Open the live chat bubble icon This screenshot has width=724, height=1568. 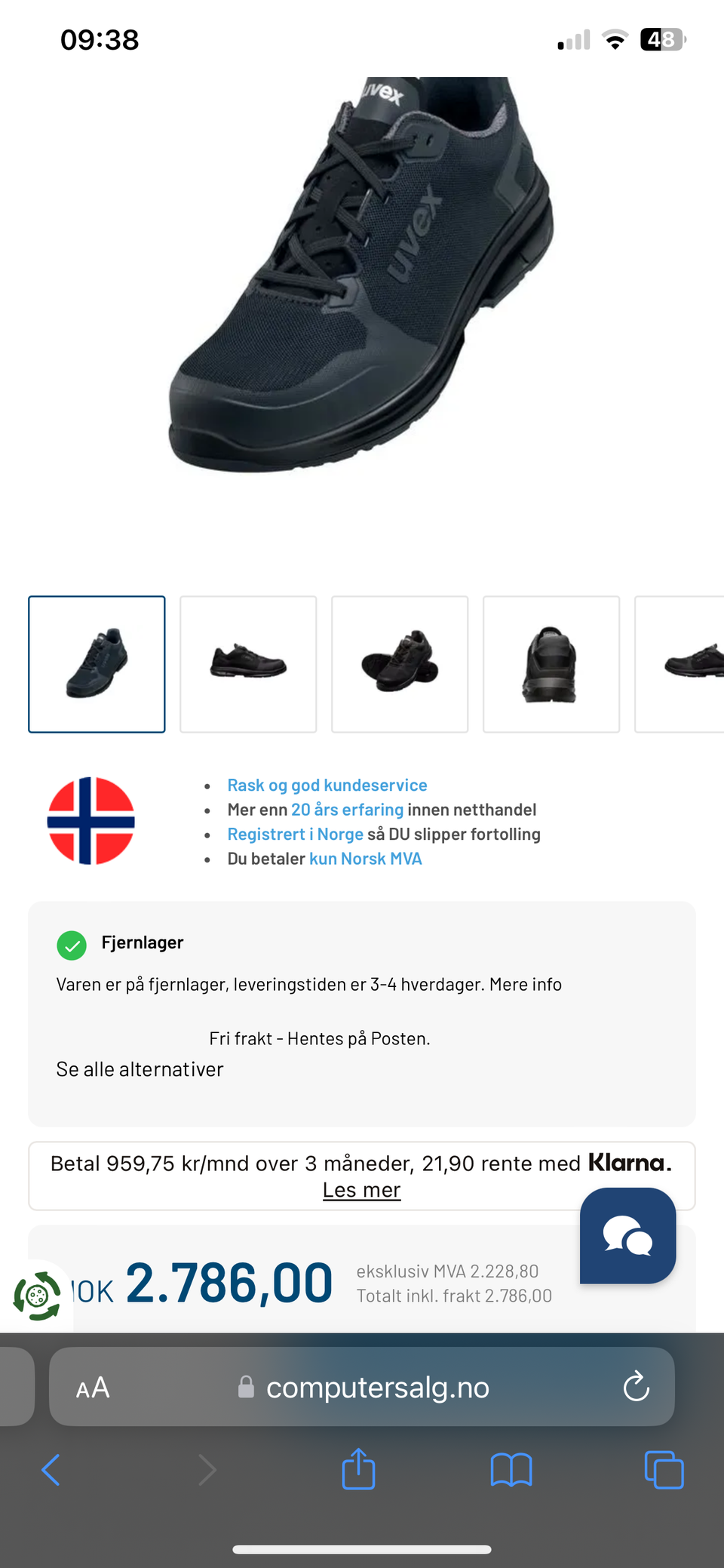pos(627,1235)
